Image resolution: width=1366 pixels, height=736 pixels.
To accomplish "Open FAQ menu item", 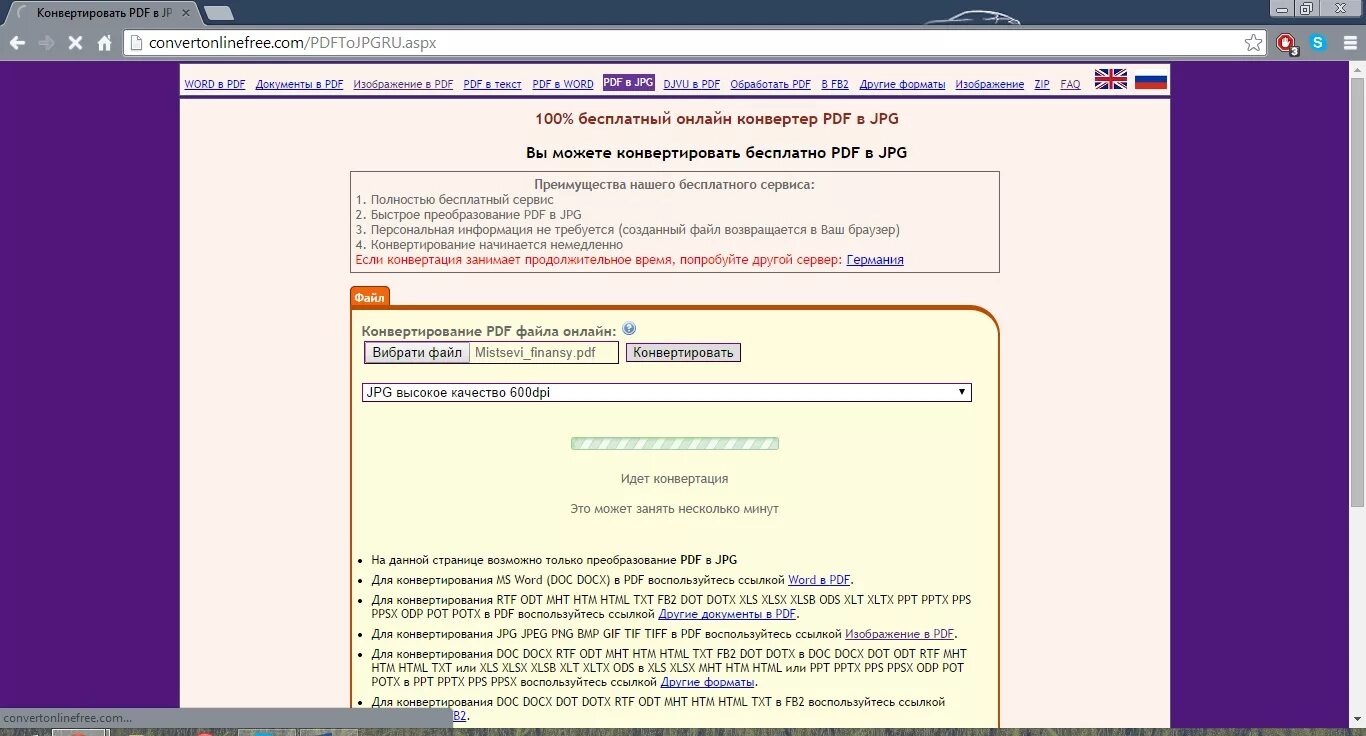I will pos(1070,85).
